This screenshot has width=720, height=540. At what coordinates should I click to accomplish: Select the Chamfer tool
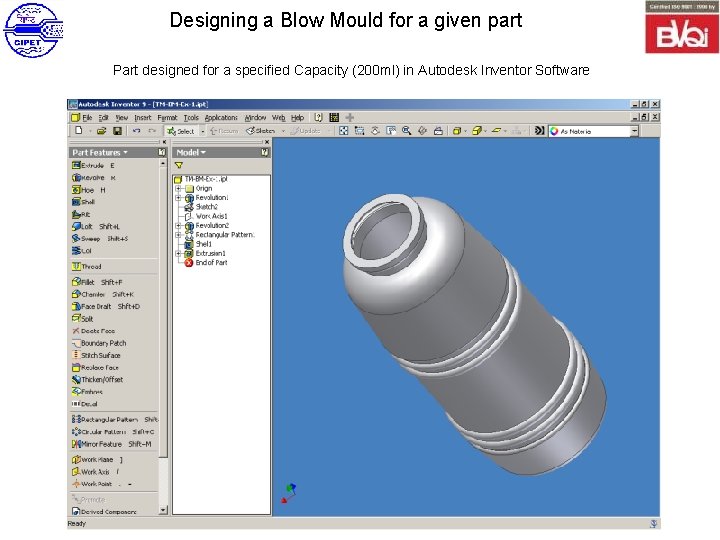103,294
